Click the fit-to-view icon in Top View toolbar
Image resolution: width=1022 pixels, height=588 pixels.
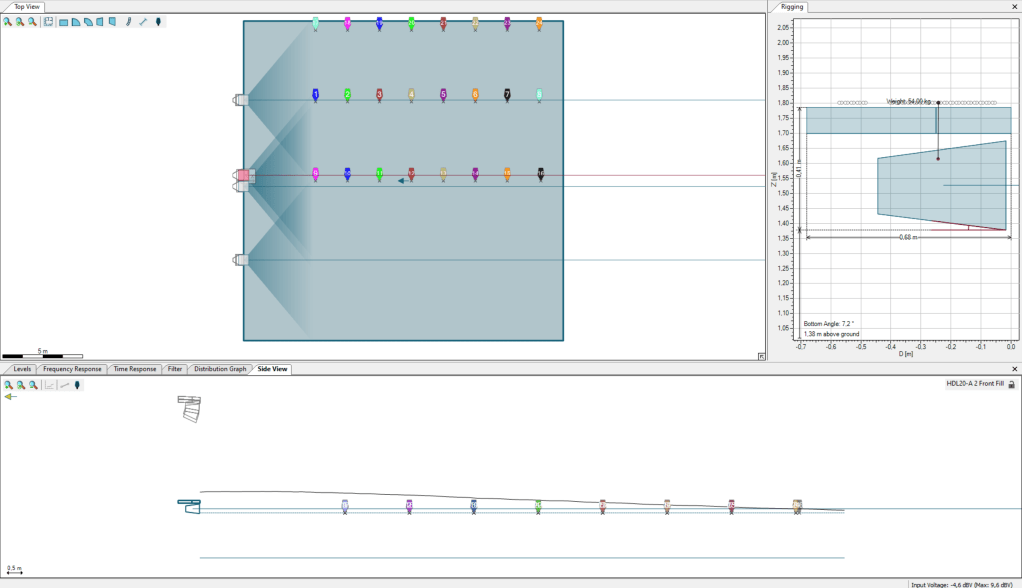click(48, 21)
